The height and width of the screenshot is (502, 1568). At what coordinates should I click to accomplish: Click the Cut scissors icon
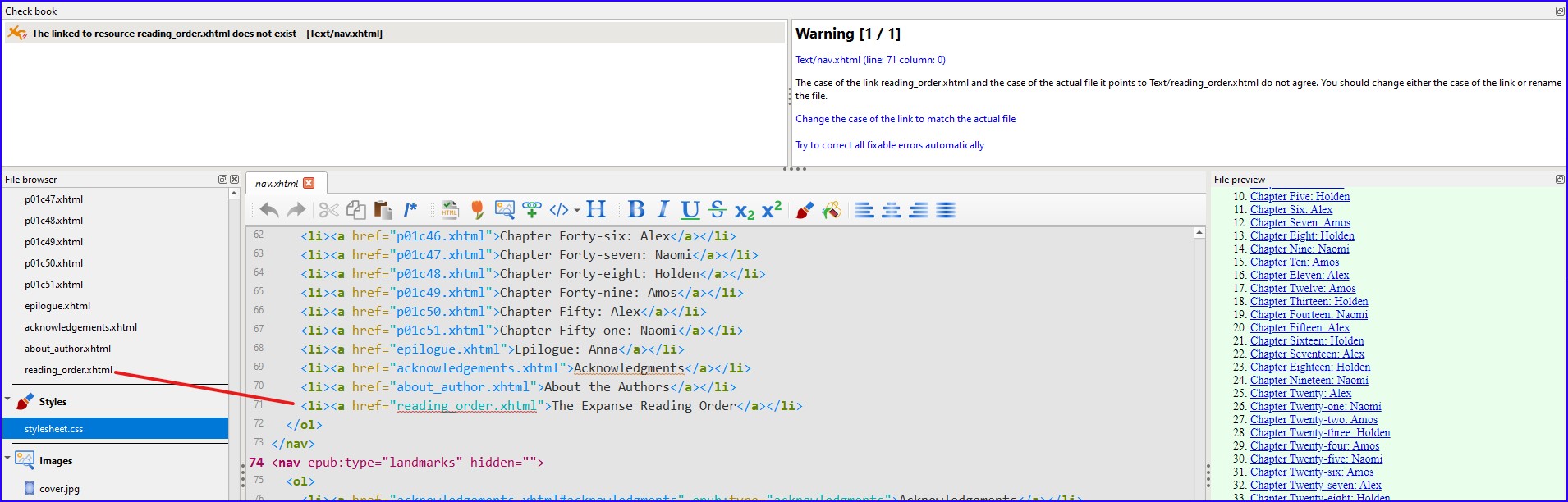[x=328, y=210]
